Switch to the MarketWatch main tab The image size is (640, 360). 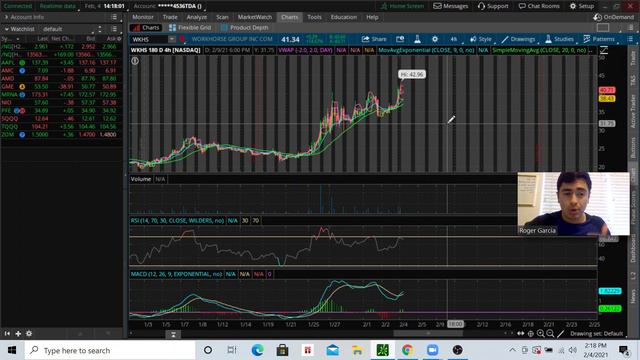point(255,17)
